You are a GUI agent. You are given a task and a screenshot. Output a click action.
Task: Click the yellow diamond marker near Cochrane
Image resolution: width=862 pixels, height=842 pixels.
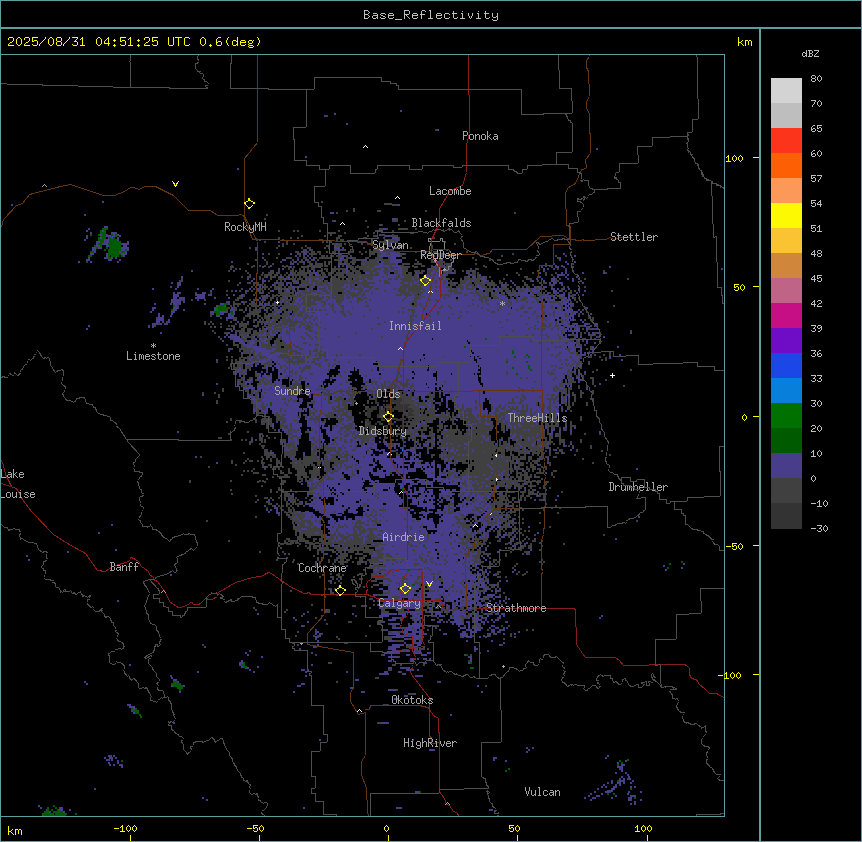[340, 591]
